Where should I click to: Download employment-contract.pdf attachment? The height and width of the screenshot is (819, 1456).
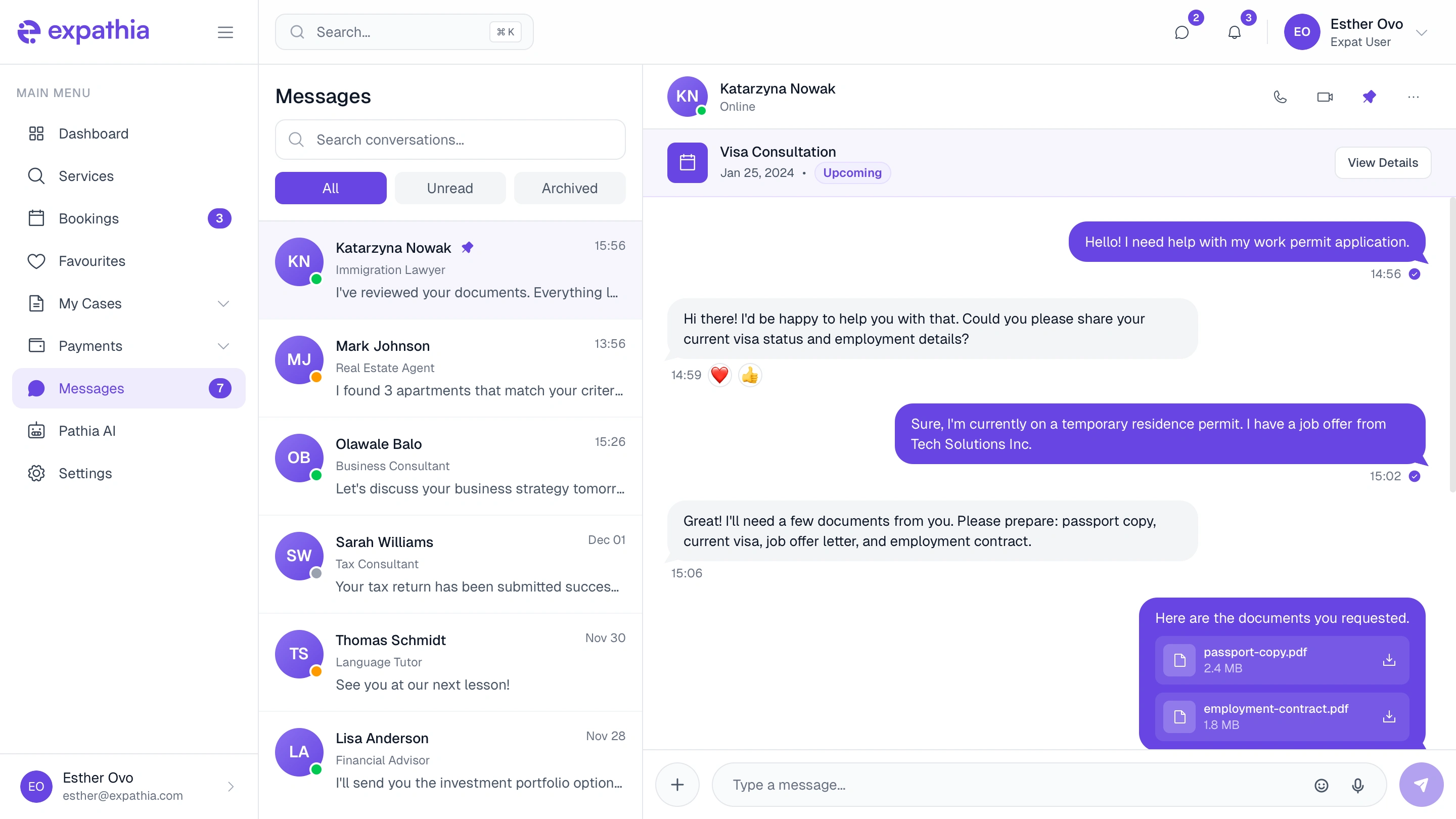[1389, 717]
